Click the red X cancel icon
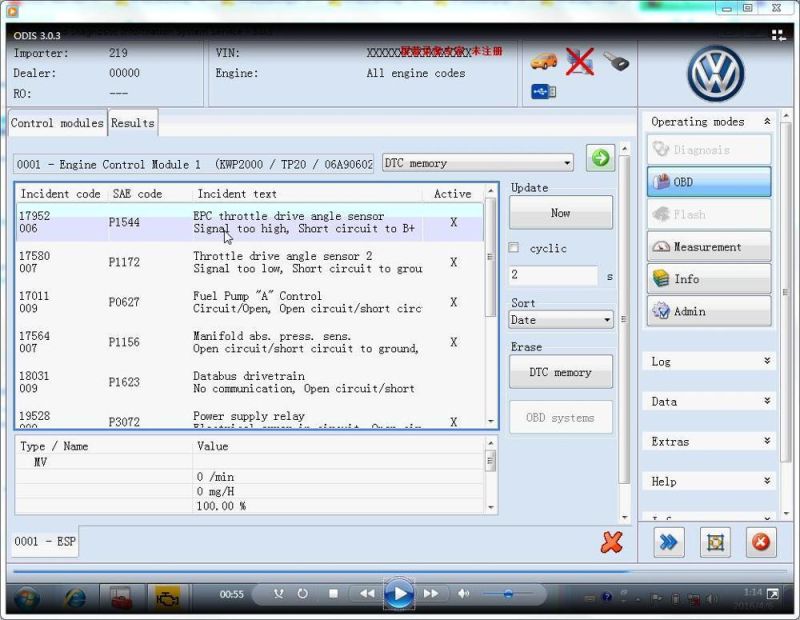 point(611,542)
